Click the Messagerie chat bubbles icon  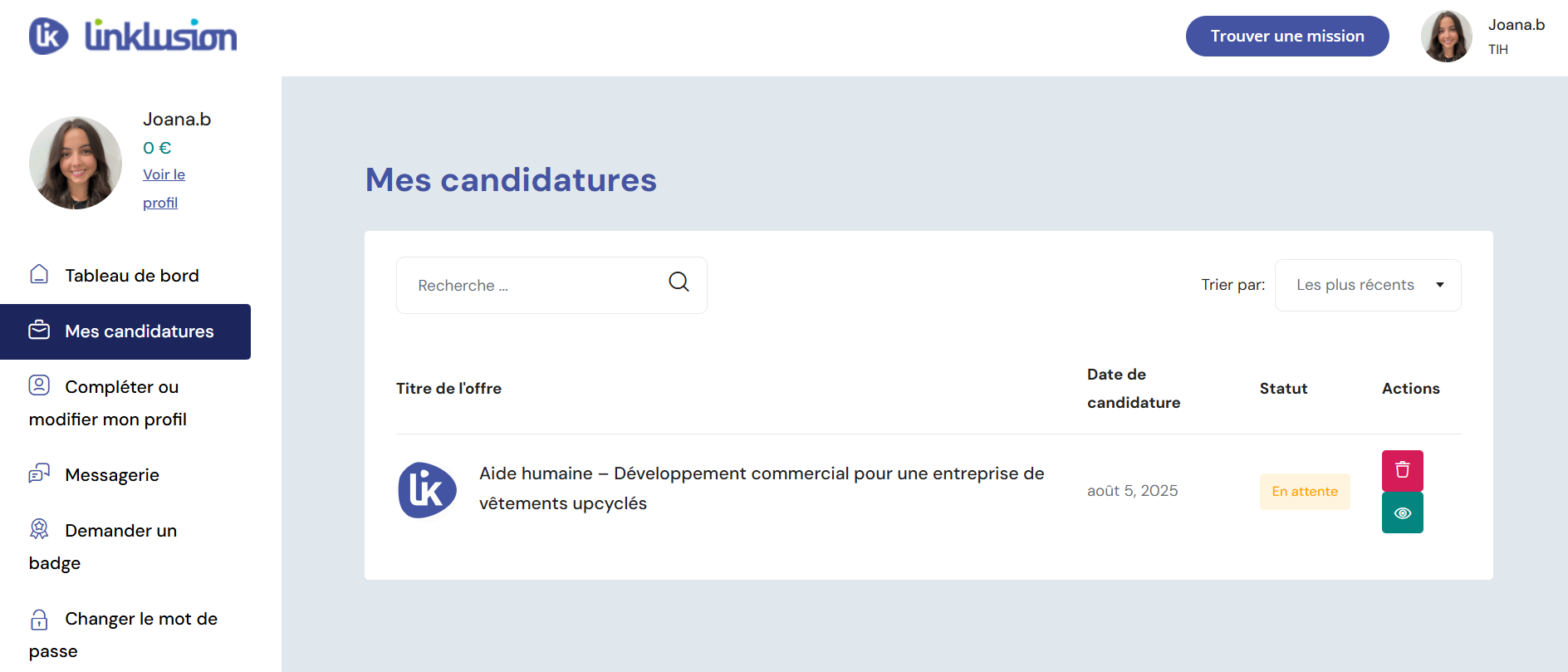pyautogui.click(x=39, y=473)
